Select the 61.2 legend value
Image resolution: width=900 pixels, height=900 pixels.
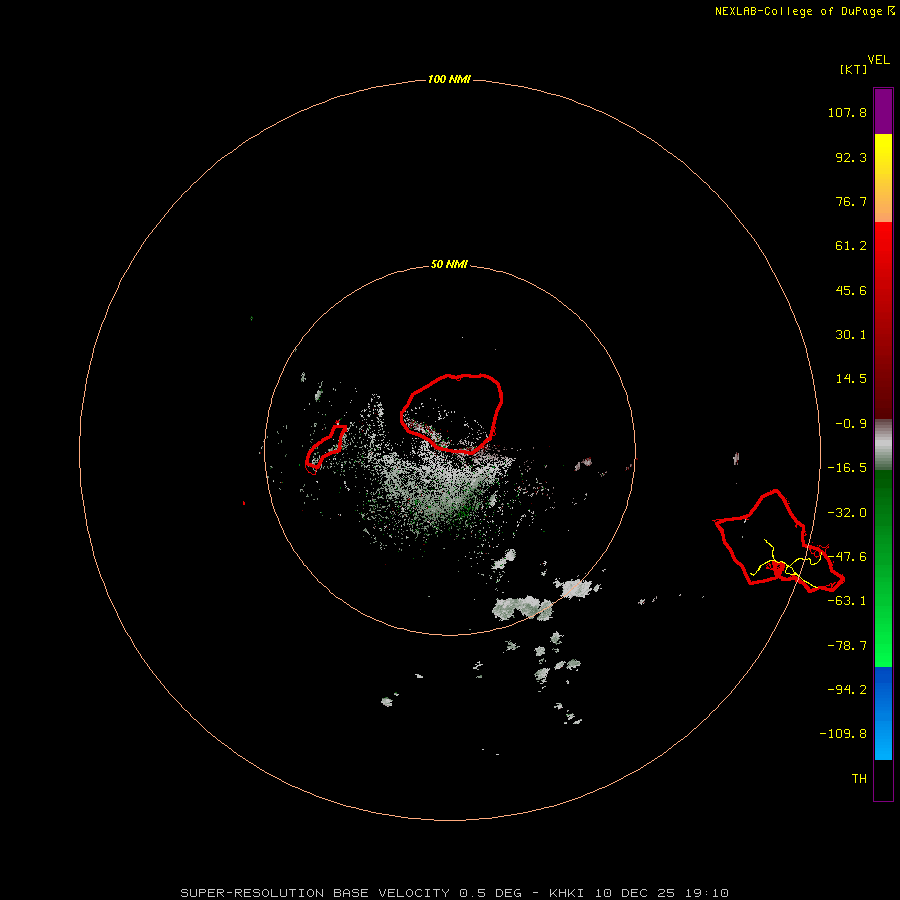[851, 246]
